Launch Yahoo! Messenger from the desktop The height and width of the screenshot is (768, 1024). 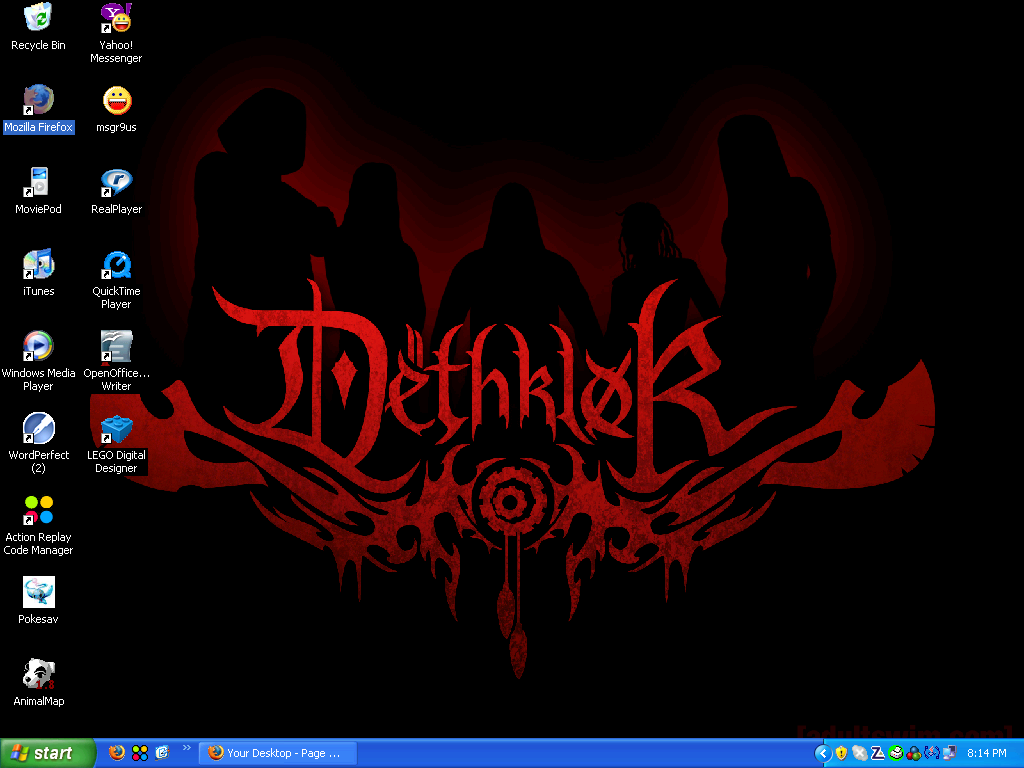point(115,20)
